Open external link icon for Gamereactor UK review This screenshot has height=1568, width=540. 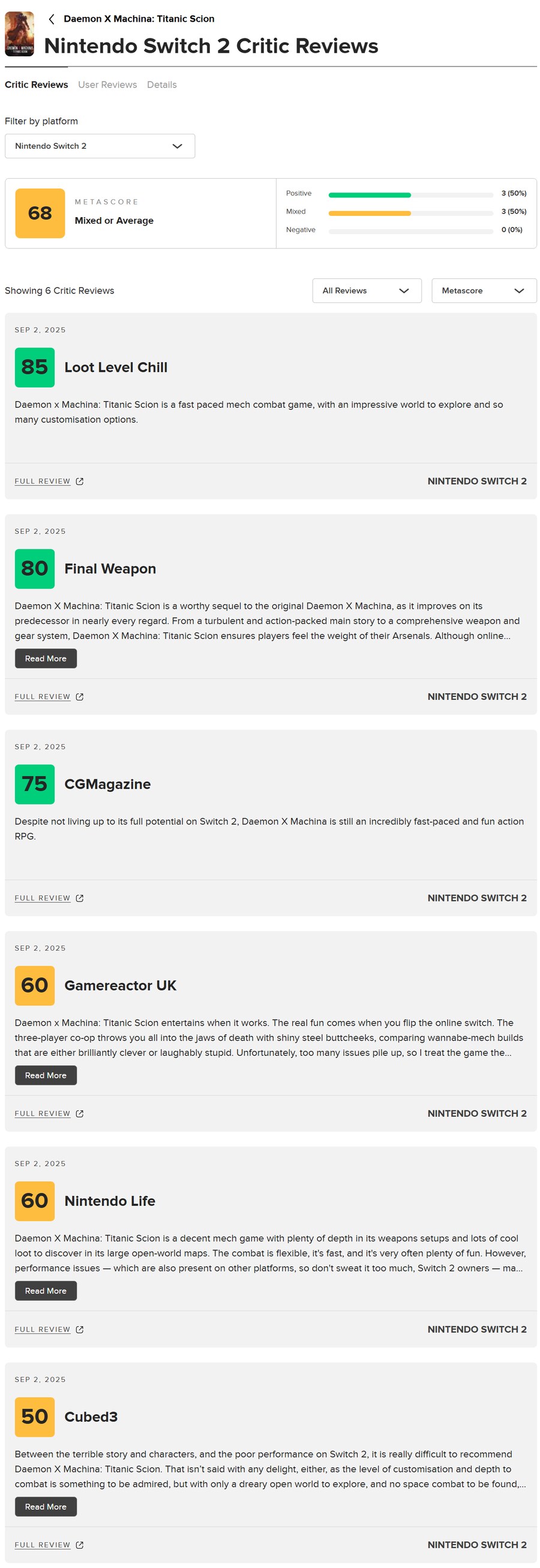click(x=80, y=1114)
